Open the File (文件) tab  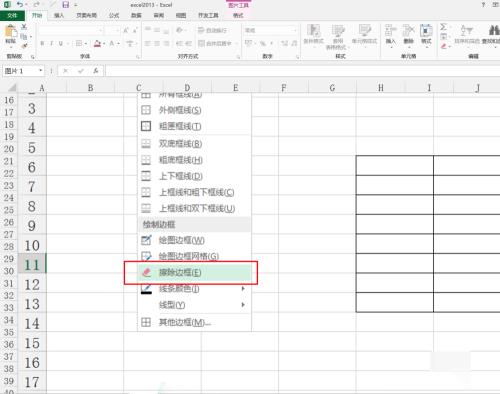(x=12, y=15)
